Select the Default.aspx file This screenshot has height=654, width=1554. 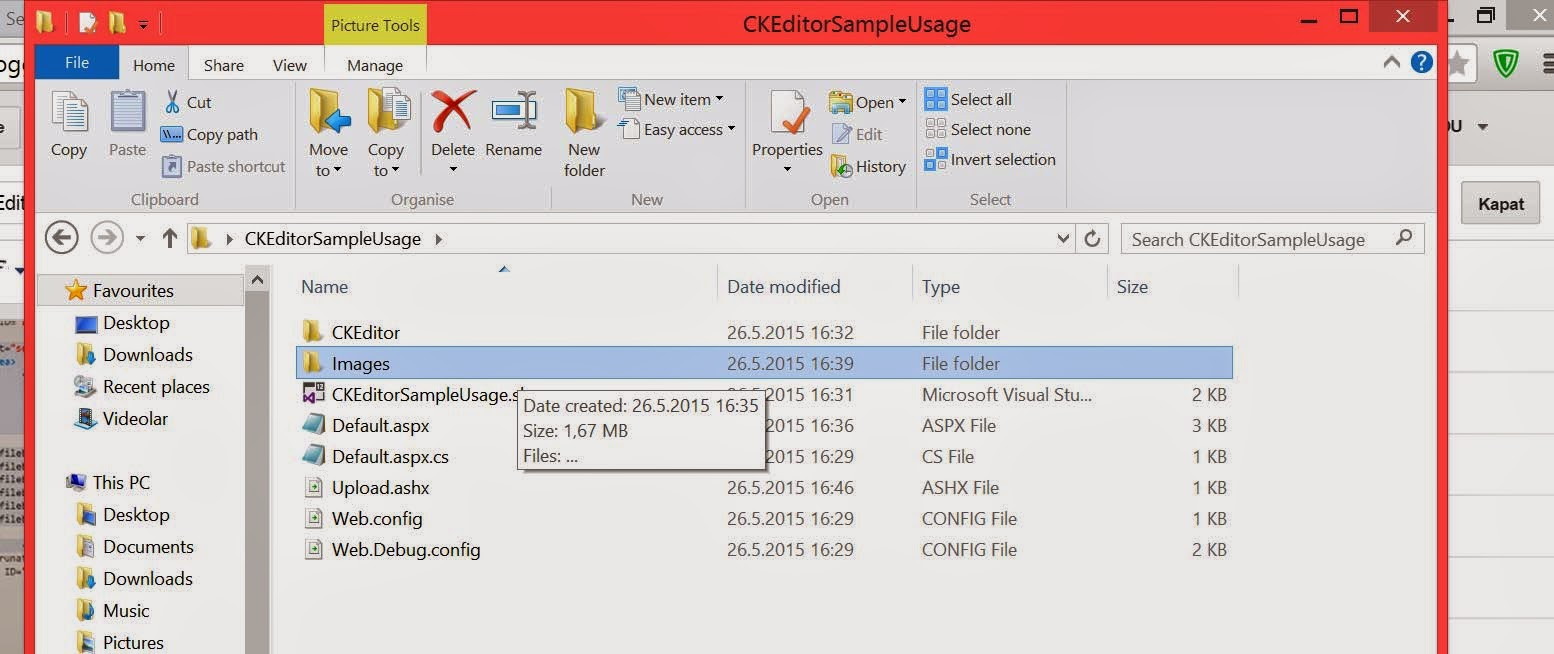click(764, 425)
